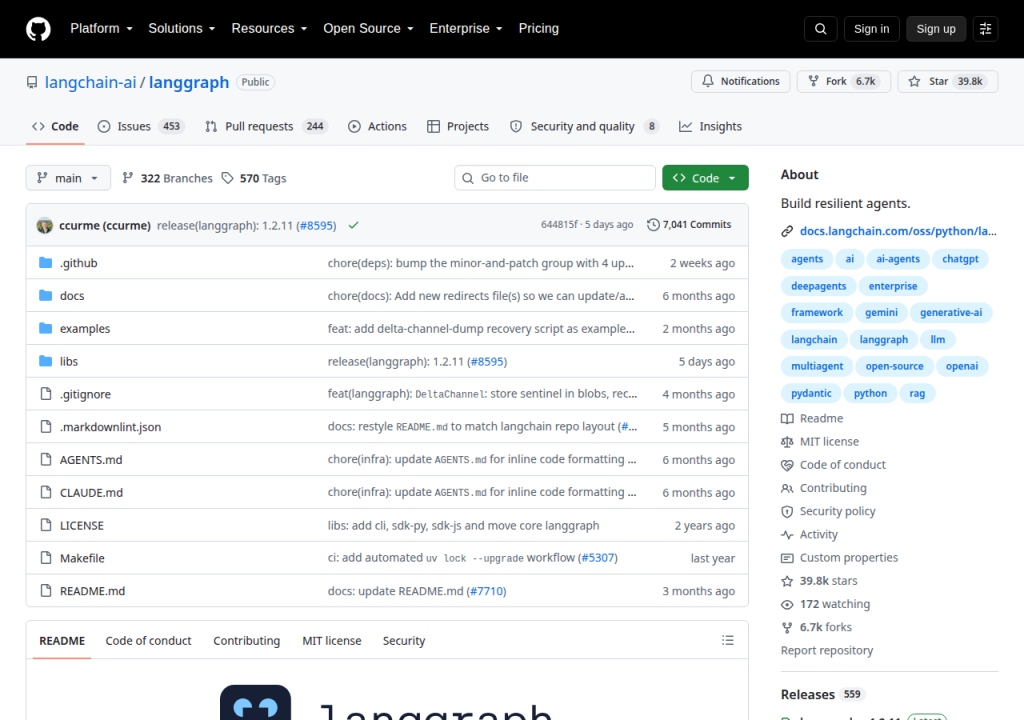Open the README outline list icon

click(728, 640)
